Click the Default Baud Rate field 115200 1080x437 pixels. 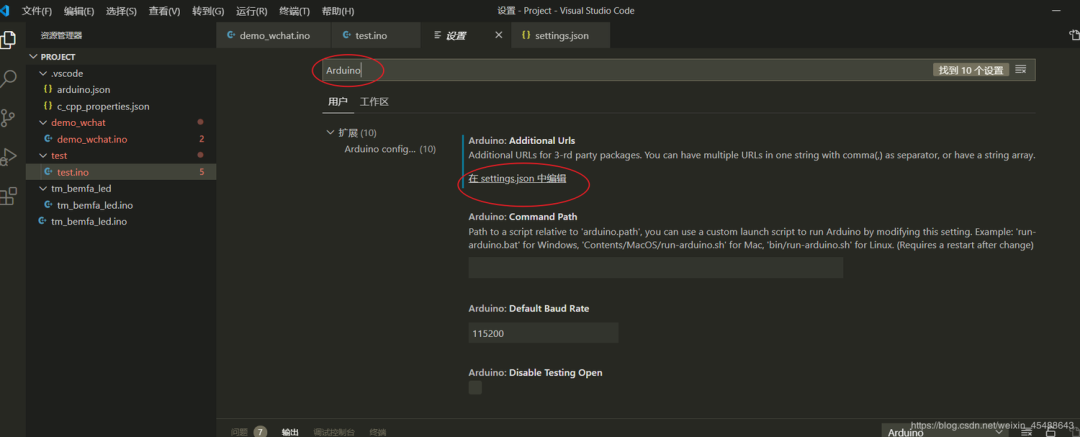(543, 333)
